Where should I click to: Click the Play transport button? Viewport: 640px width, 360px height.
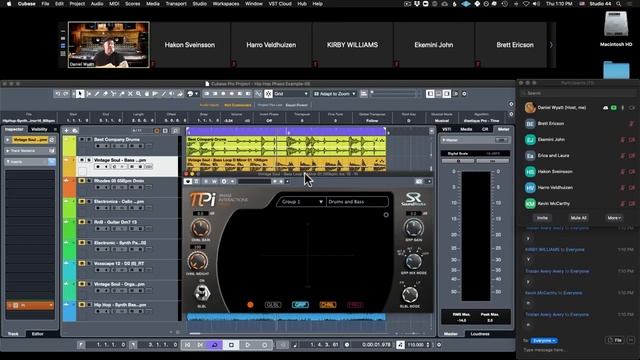tap(247, 345)
